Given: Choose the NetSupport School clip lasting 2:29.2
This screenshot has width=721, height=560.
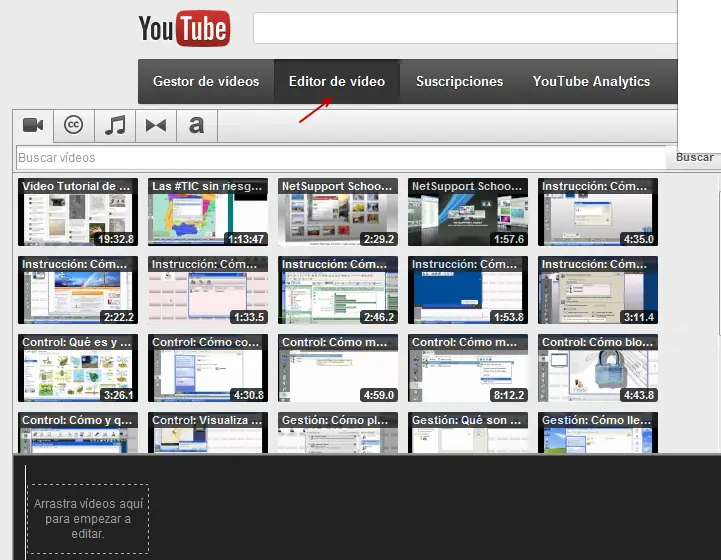Looking at the screenshot, I should click(x=338, y=212).
